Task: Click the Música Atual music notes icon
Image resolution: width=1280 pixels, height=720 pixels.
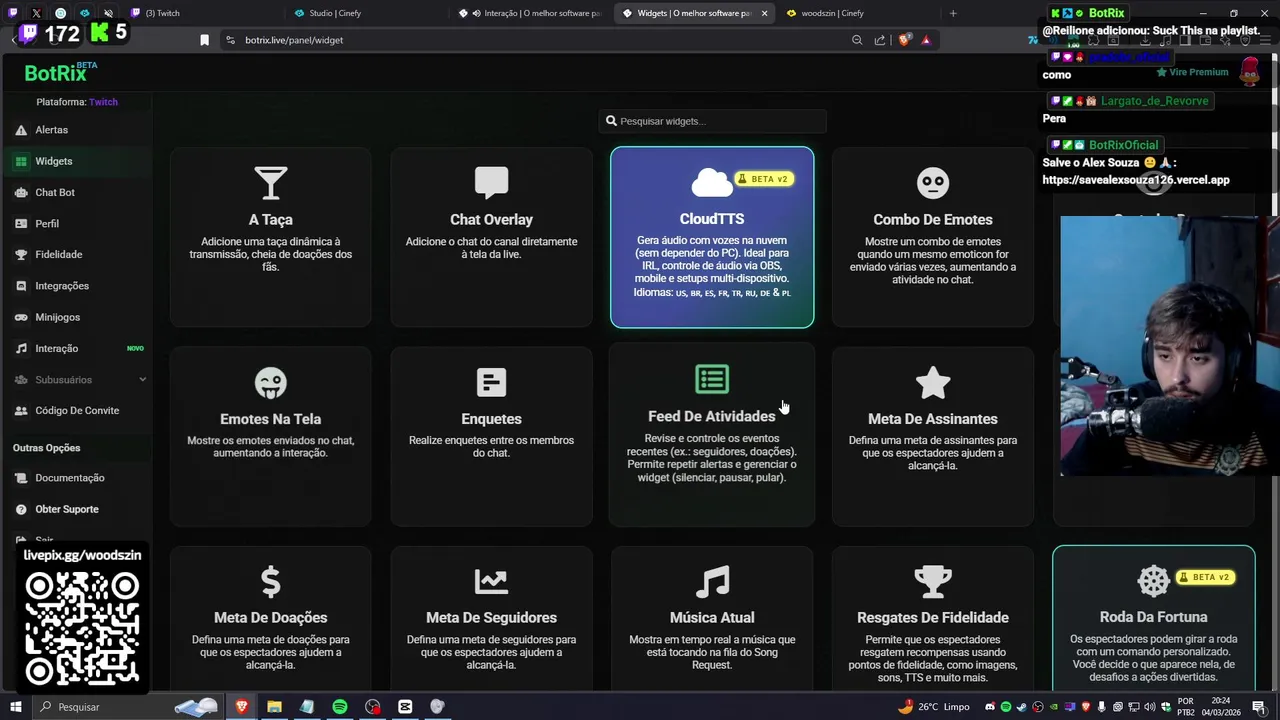Action: click(x=712, y=582)
